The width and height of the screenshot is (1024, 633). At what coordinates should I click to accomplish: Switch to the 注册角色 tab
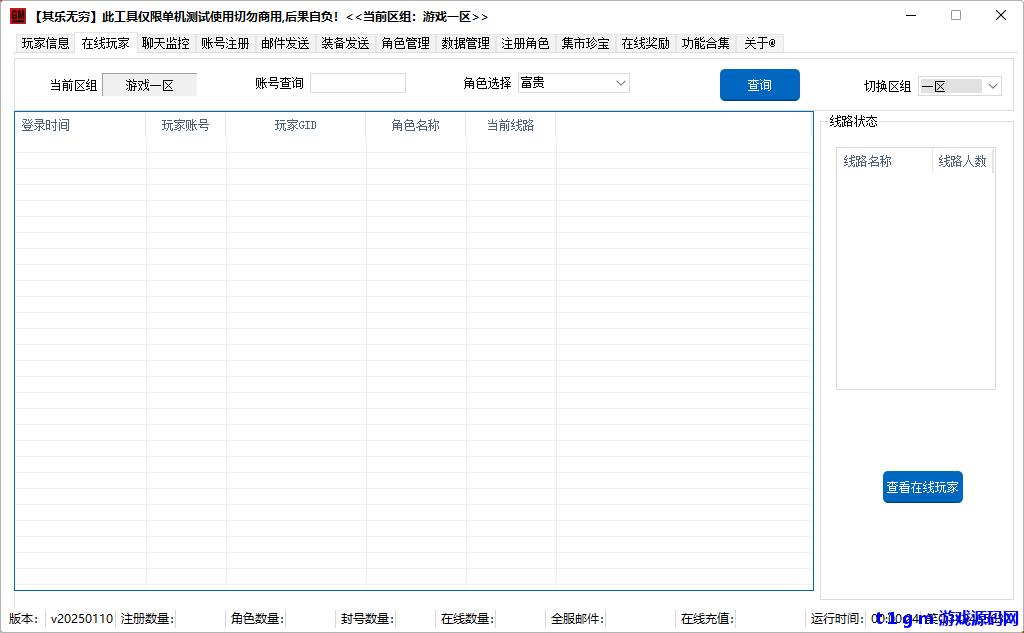click(525, 43)
